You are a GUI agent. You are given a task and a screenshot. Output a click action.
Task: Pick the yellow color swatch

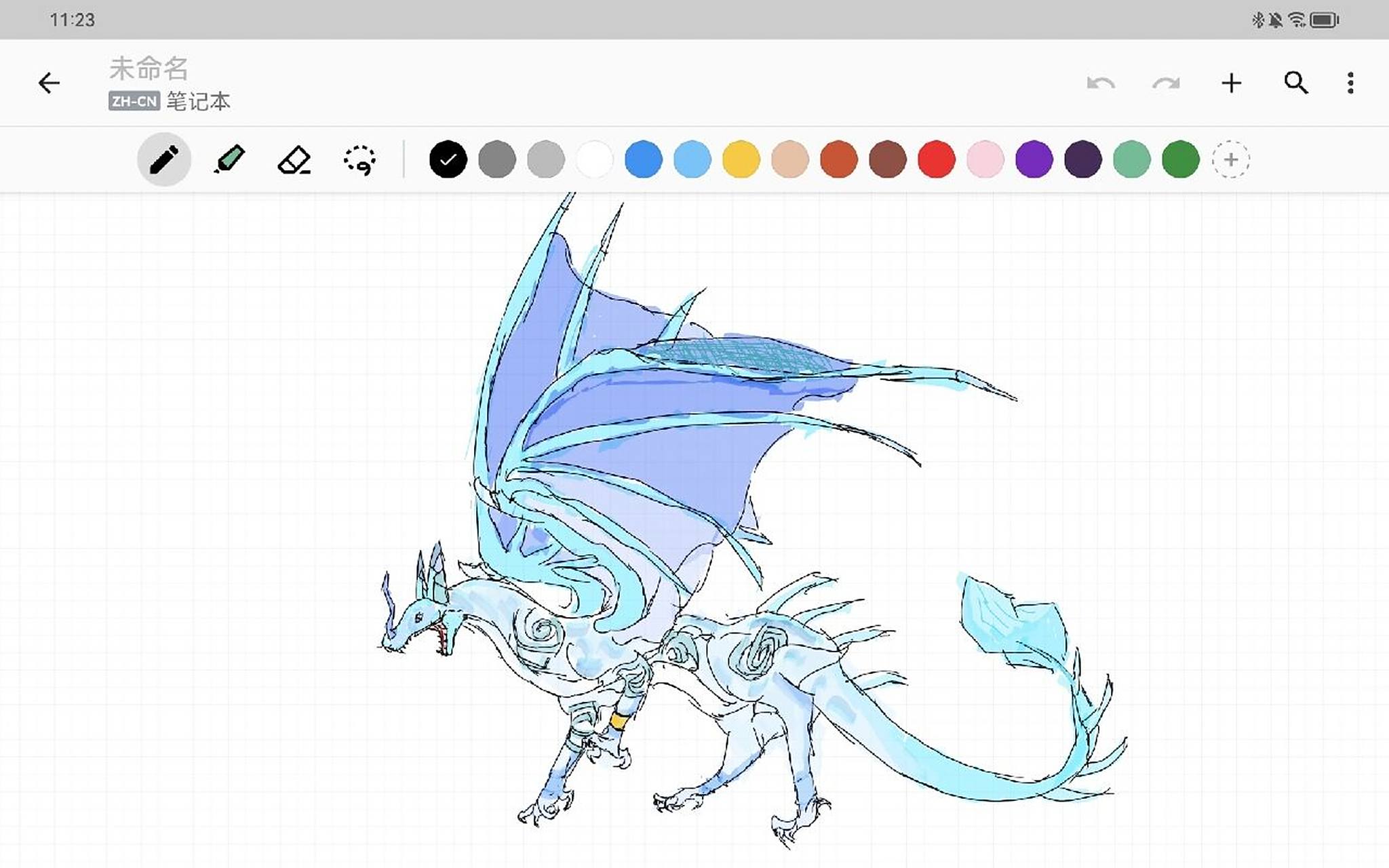coord(741,160)
